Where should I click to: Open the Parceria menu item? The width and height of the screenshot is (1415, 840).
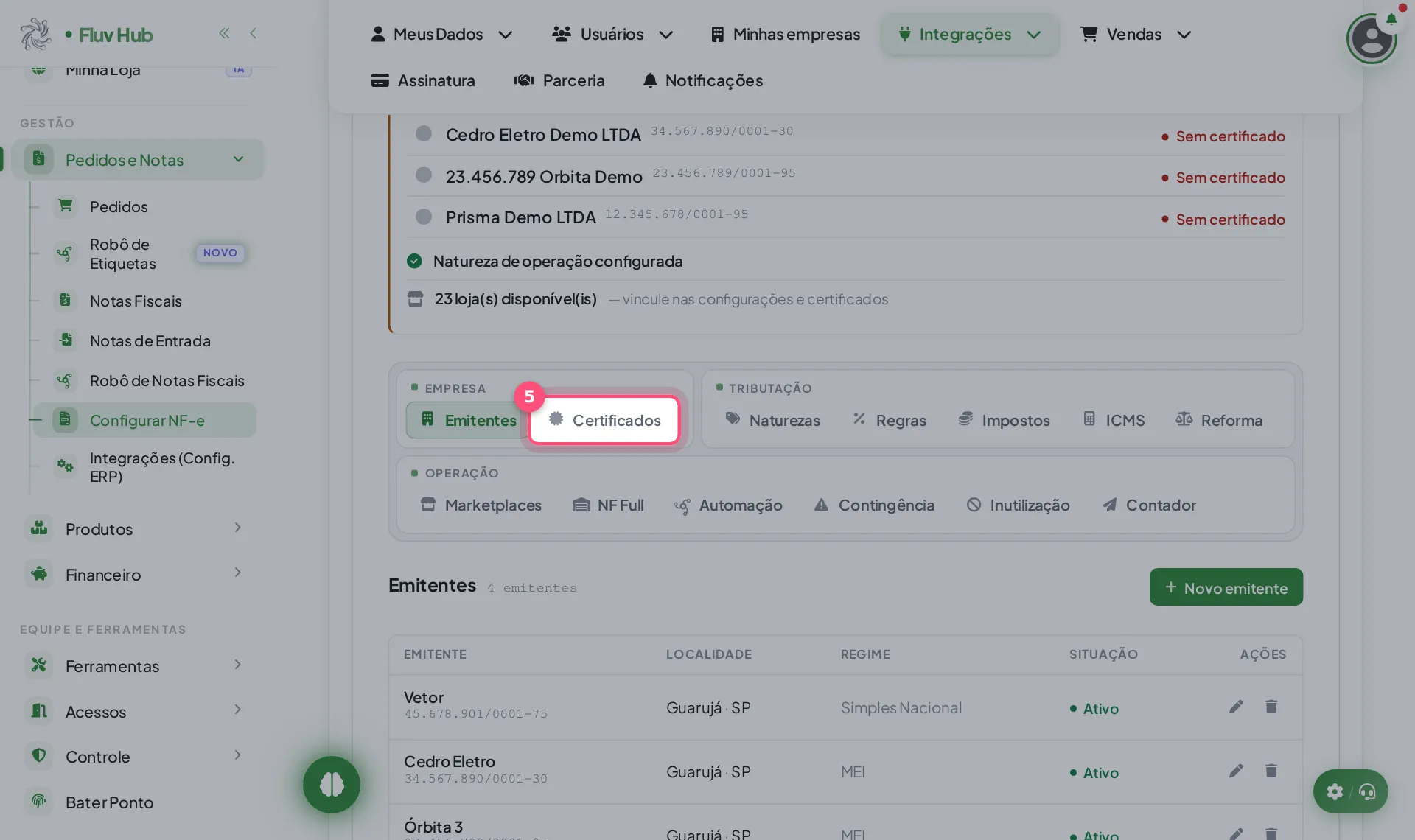pos(559,80)
